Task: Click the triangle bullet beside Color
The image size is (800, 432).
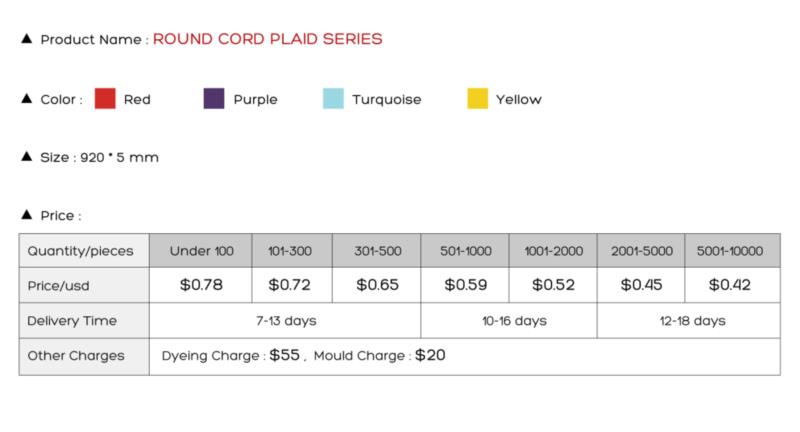Action: point(27,98)
